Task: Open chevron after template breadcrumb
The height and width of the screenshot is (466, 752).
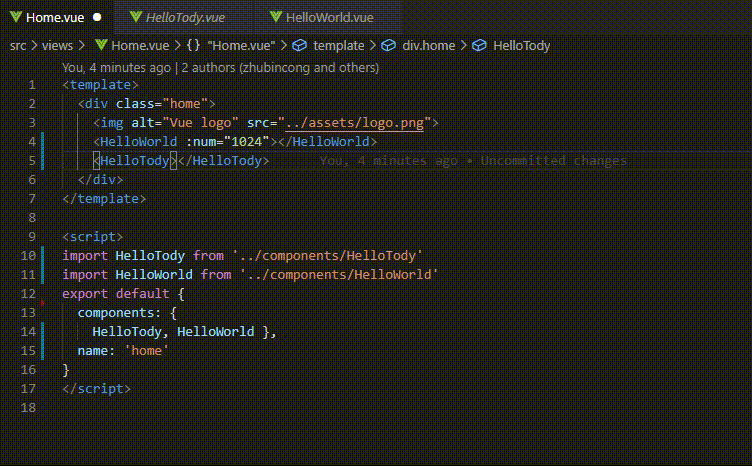Action: [x=373, y=46]
